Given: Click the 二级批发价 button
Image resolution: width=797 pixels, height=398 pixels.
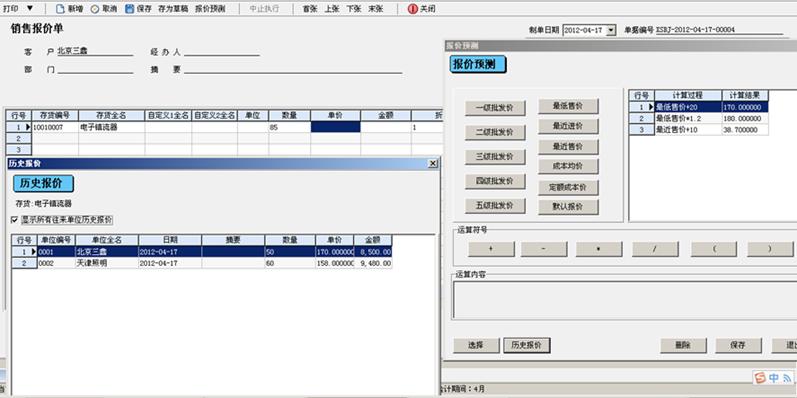Looking at the screenshot, I should (x=495, y=132).
